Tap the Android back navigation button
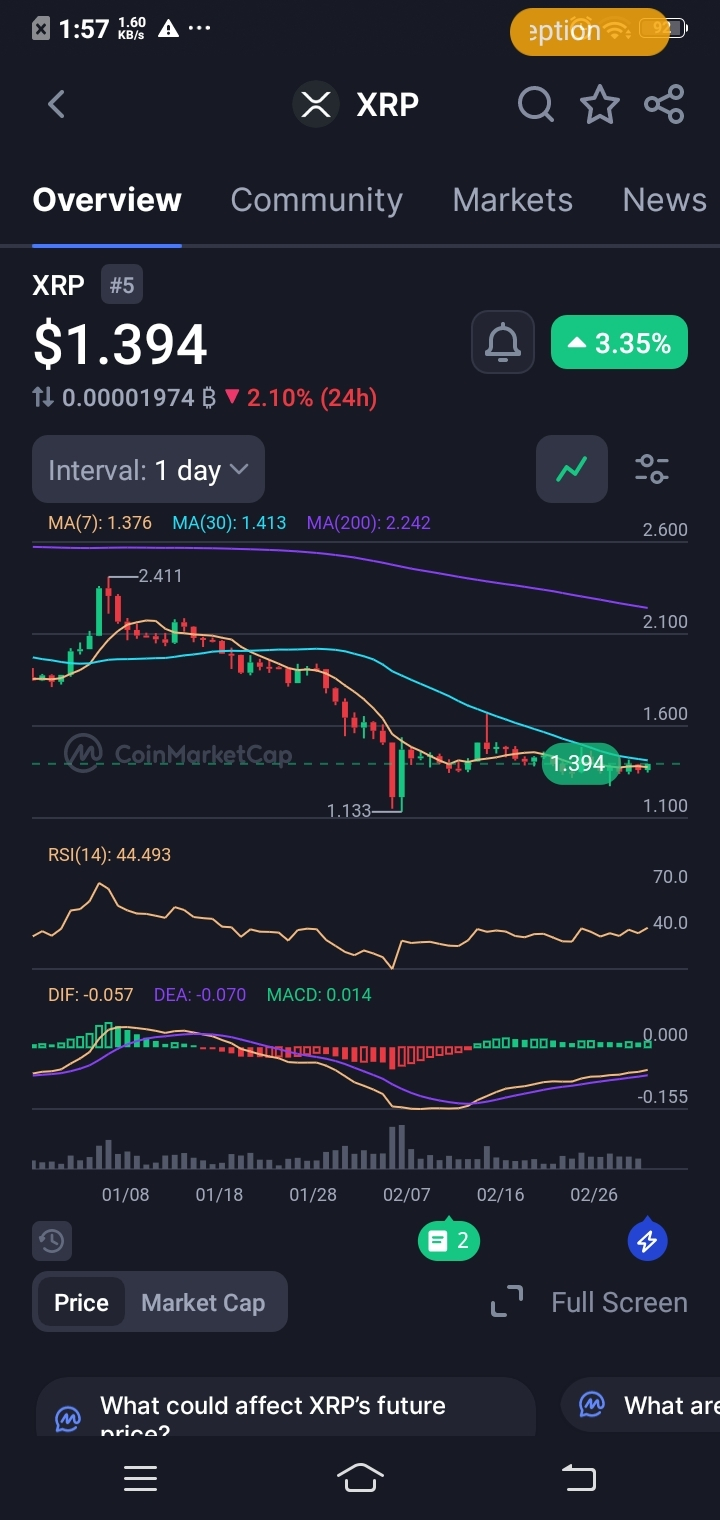This screenshot has height=1520, width=720. pos(579,1478)
